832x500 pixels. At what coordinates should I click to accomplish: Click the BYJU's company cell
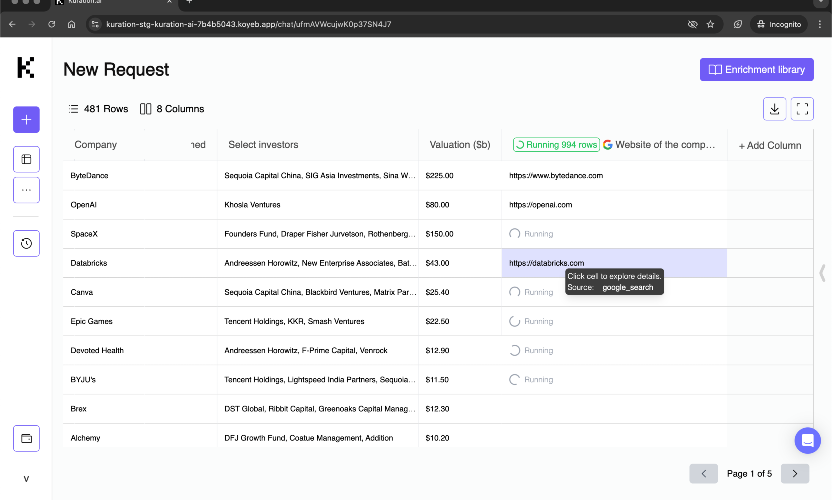coord(140,380)
